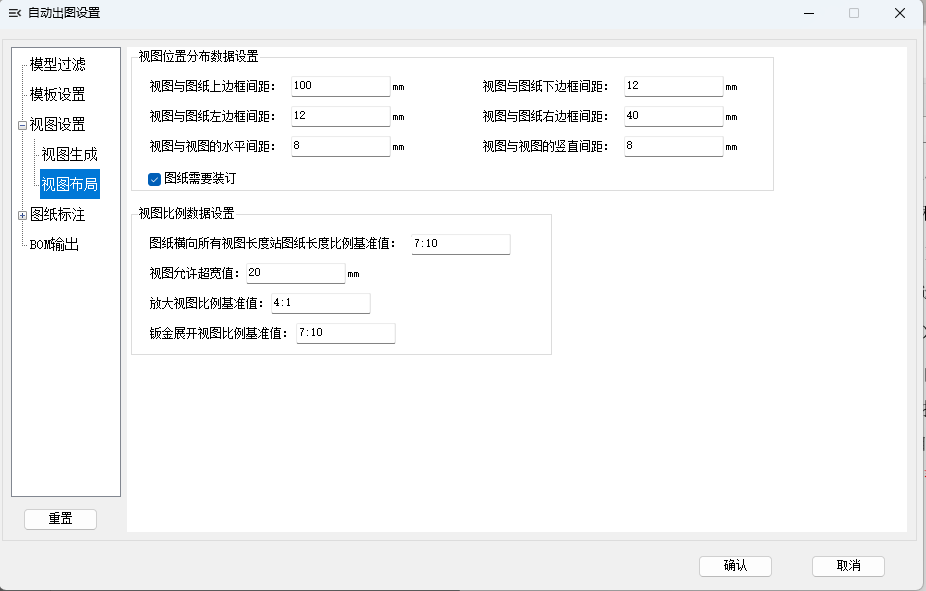926x591 pixels.
Task: Expand the 图纸标注 tree node
Action: (x=22, y=215)
